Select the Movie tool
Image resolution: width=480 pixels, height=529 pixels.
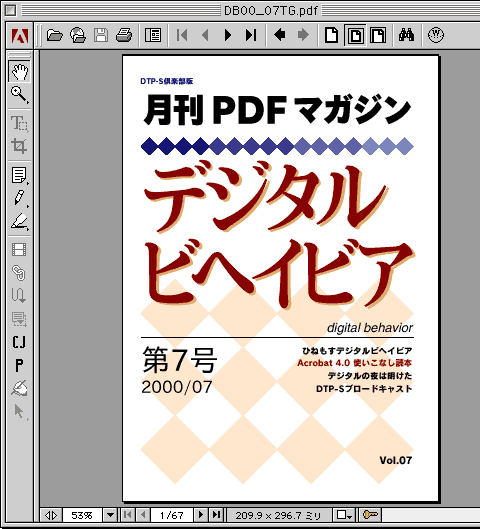coord(19,250)
